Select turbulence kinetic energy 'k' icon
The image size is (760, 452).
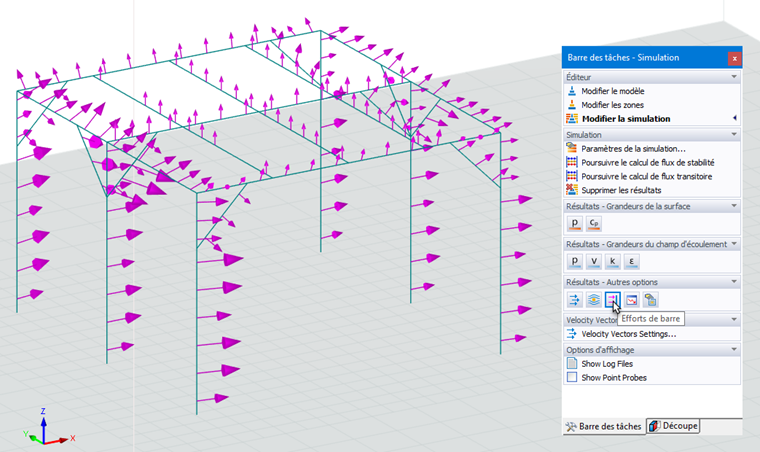tap(613, 261)
